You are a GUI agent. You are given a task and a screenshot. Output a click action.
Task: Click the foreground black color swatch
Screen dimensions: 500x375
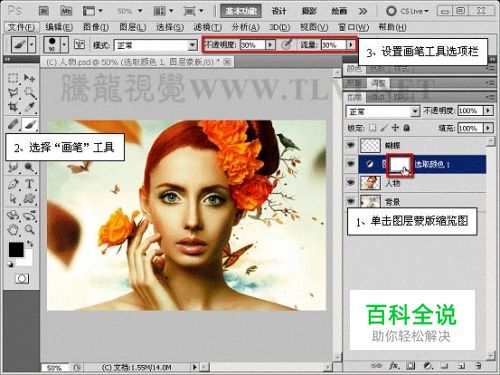(x=16, y=249)
